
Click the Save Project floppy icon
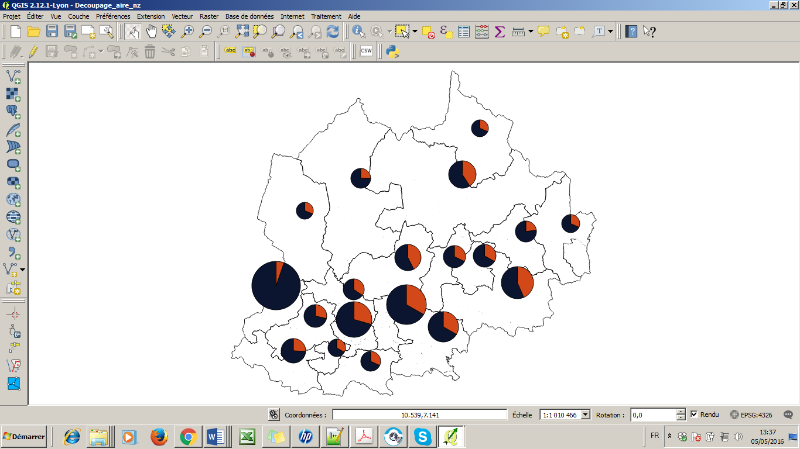[52, 32]
